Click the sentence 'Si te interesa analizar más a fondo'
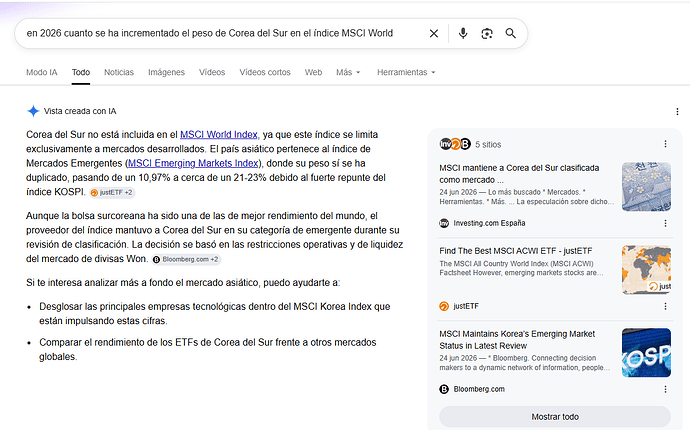Screen dimensions: 690x430 (183, 283)
